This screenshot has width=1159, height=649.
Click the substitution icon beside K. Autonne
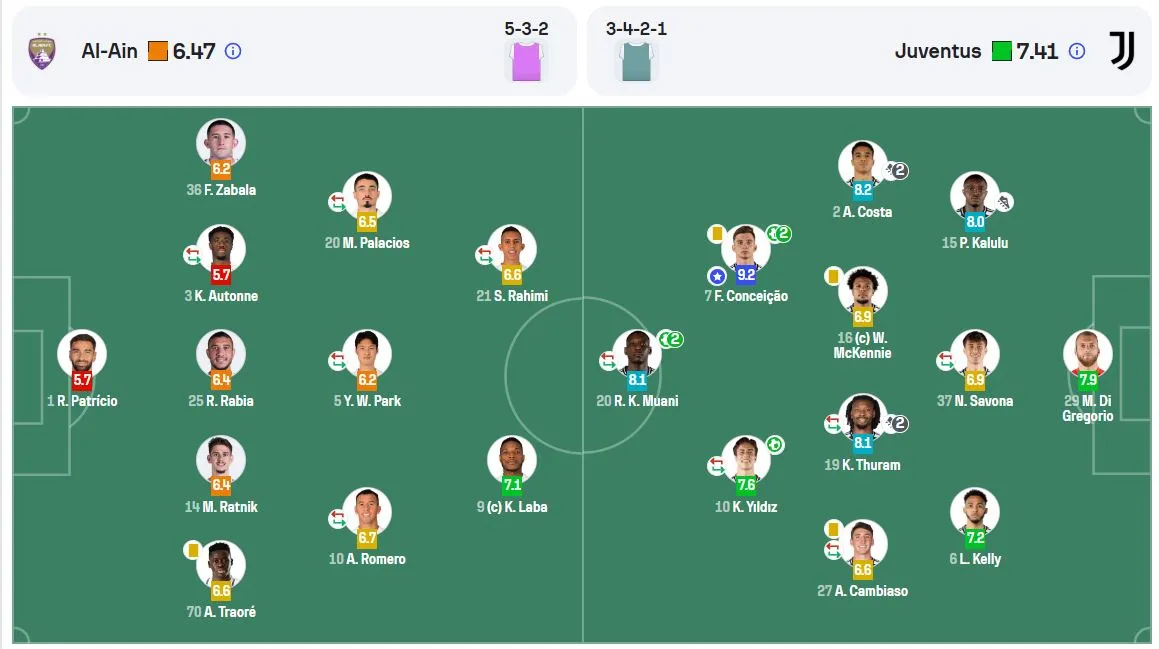coord(192,255)
